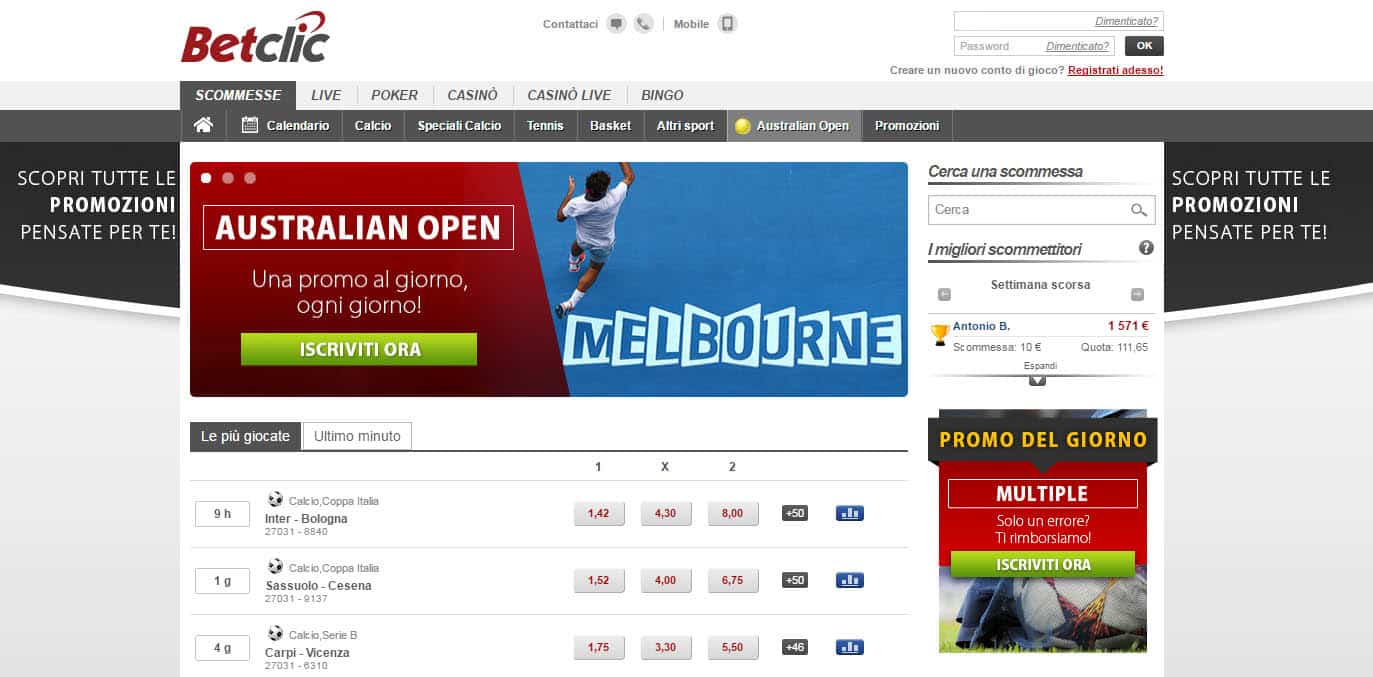Screen dimensions: 1373x677
Task: Expand the best bettors list arrow
Action: coord(1037,380)
